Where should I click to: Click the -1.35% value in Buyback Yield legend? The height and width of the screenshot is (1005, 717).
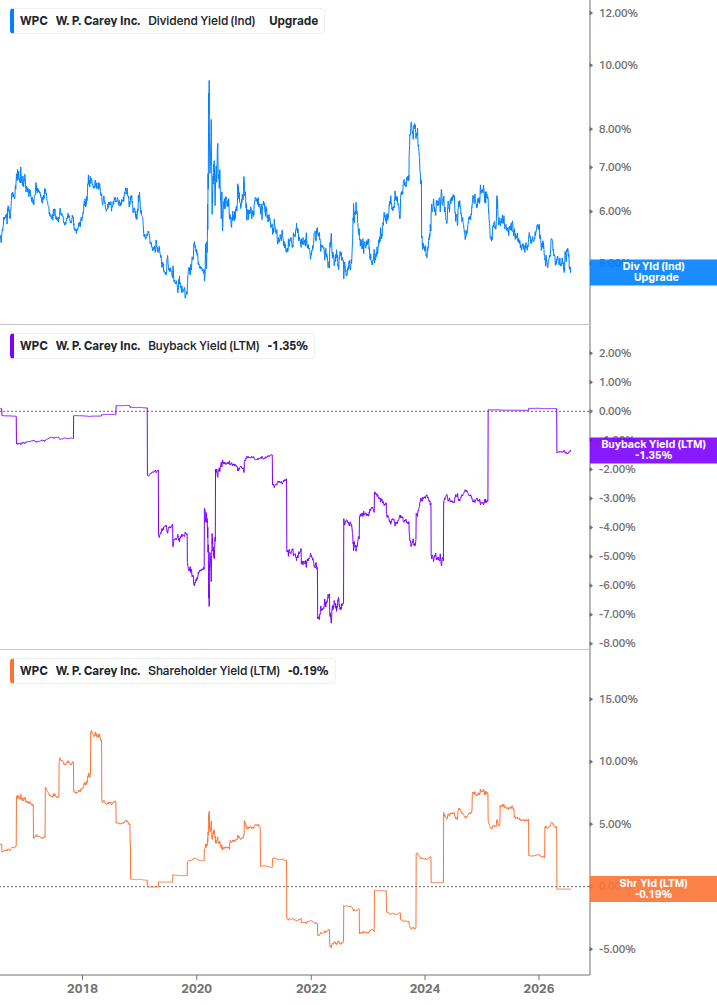click(x=288, y=346)
